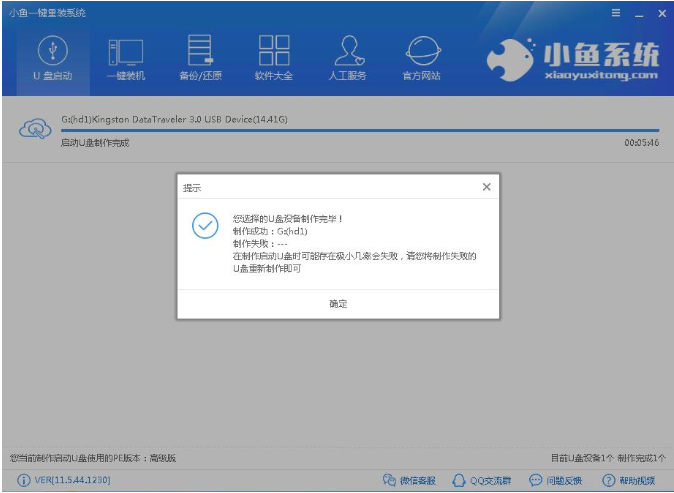Screen dimensions: 674x493
Task: Click the USB creation progress bar
Action: click(360, 130)
